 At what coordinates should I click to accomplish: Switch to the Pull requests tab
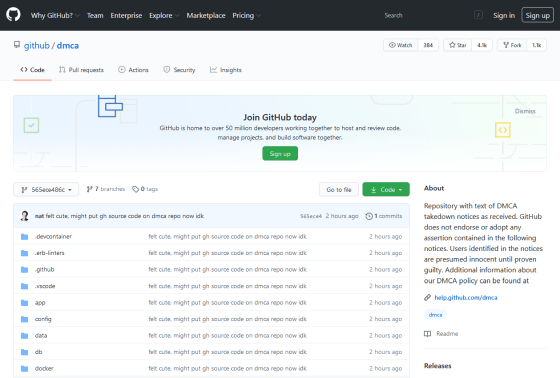pos(81,70)
